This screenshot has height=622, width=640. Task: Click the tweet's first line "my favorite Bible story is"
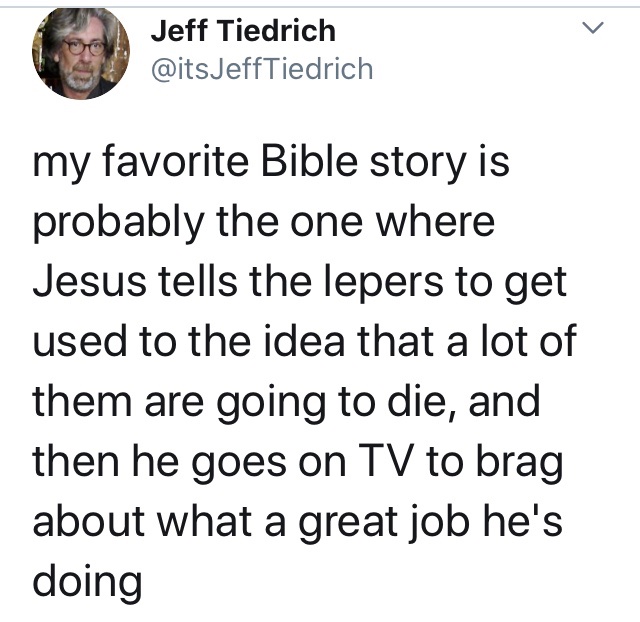coord(270,163)
